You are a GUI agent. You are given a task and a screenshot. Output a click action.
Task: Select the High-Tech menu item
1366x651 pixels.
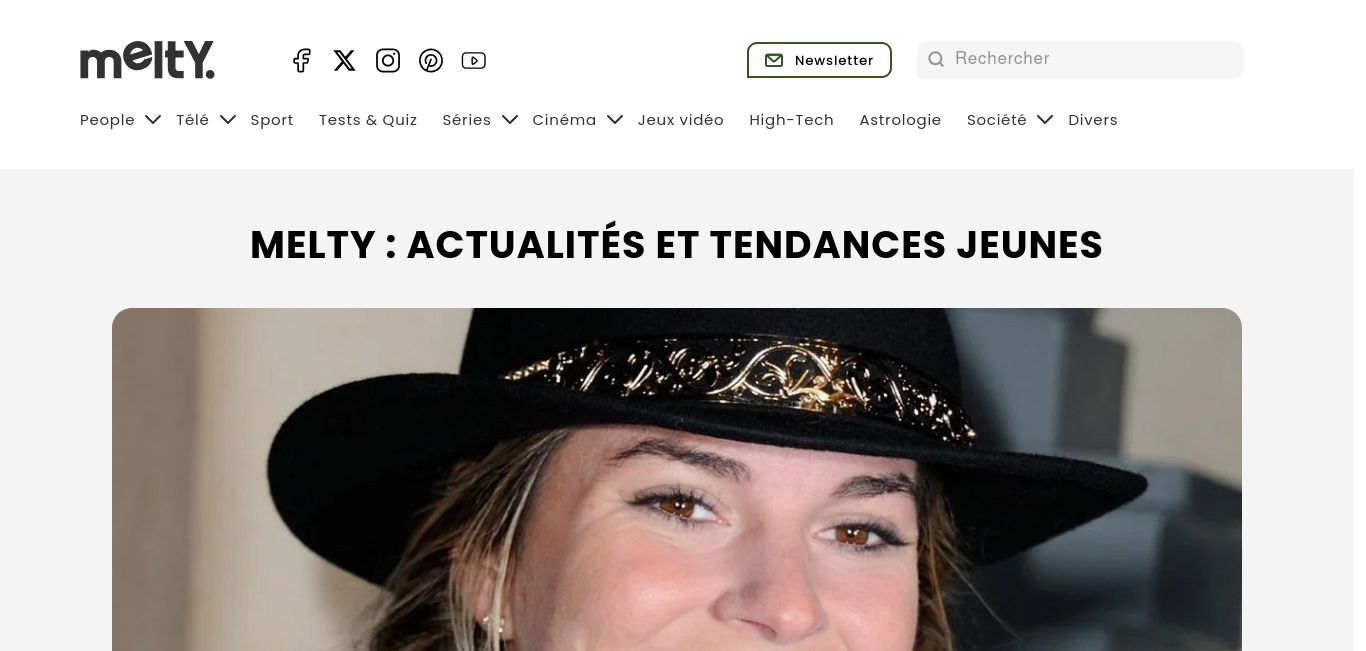[791, 120]
